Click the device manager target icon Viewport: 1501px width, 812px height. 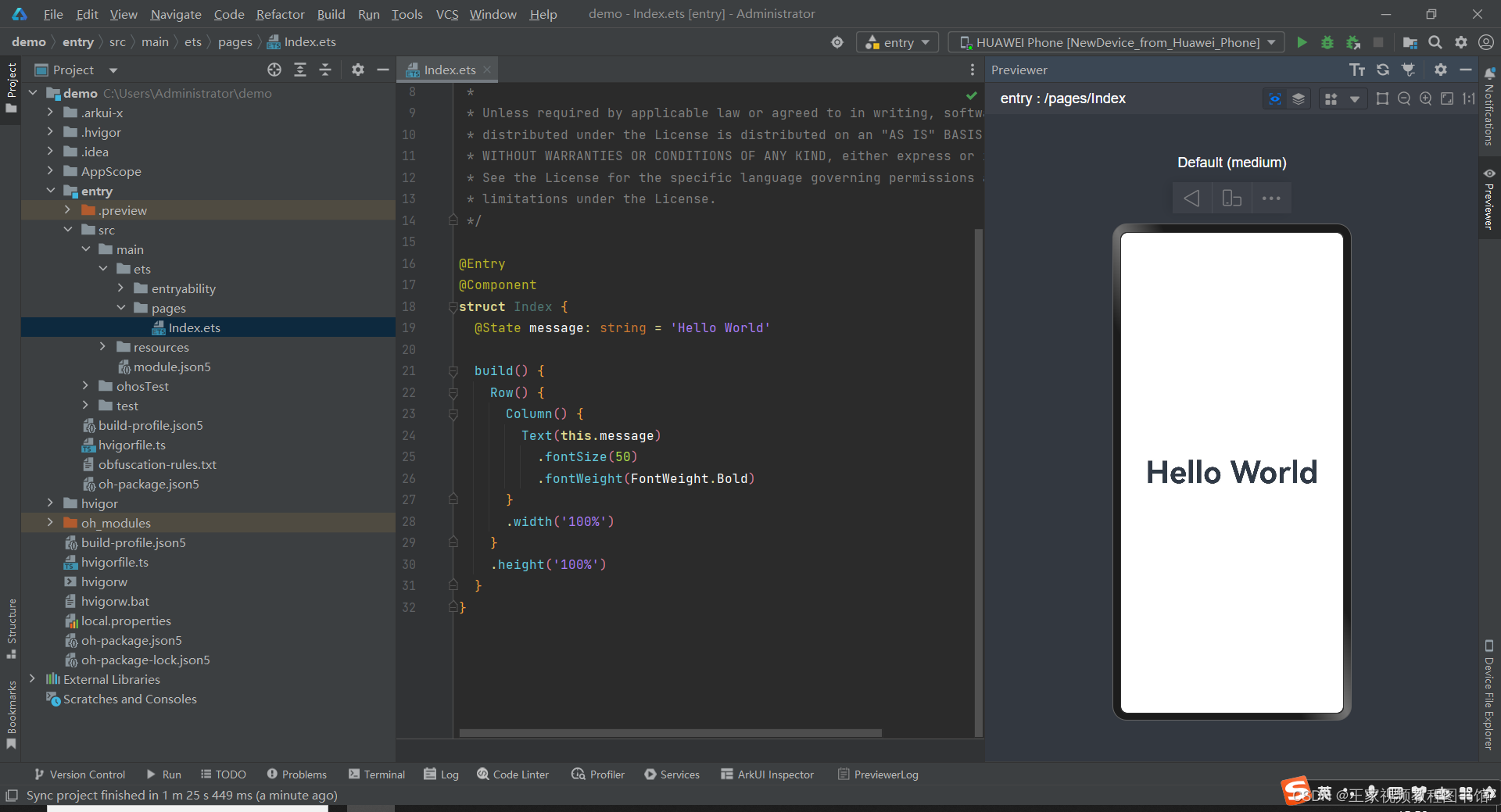[x=837, y=42]
